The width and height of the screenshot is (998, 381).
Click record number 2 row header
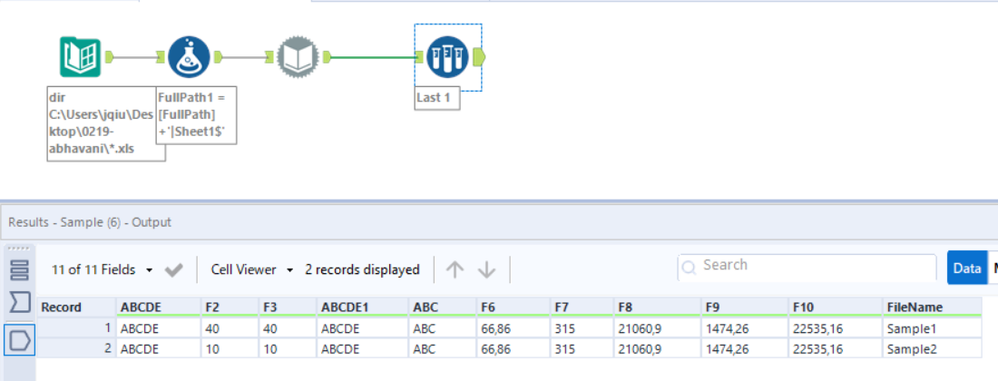tap(76, 349)
